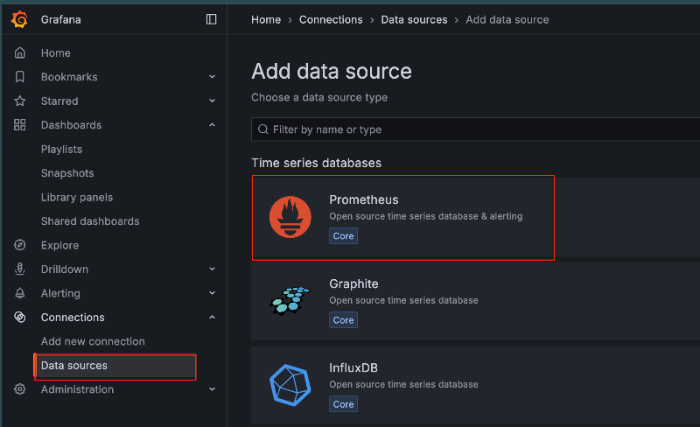
Task: Click the Alerting bell icon
Action: pyautogui.click(x=20, y=293)
